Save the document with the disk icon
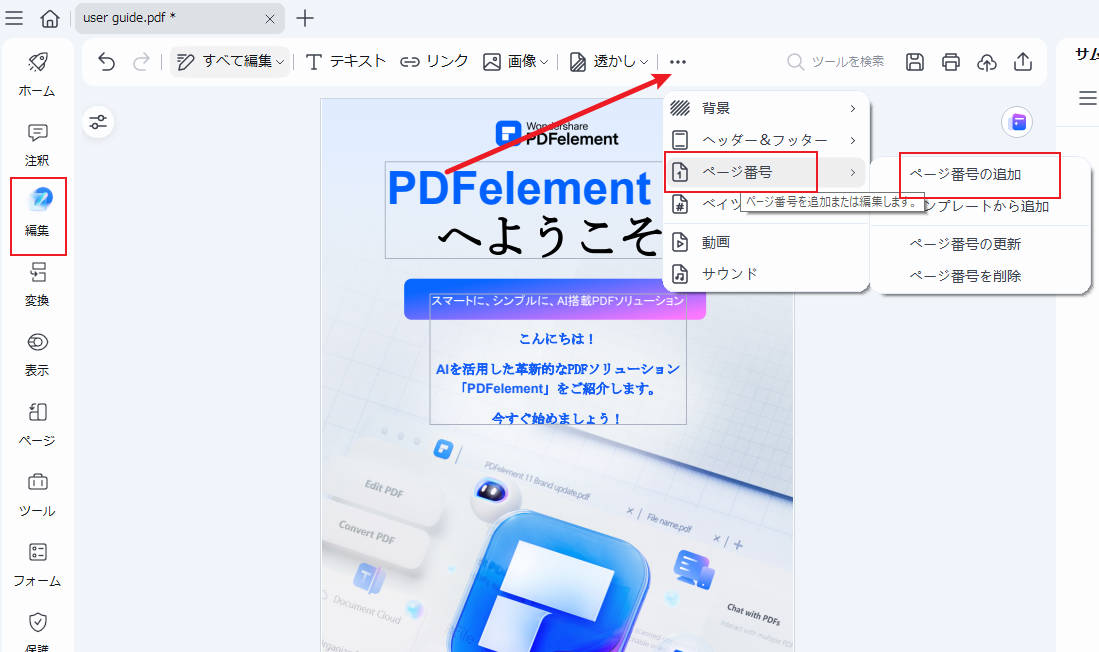Screen dimensions: 1099x652 tap(914, 61)
